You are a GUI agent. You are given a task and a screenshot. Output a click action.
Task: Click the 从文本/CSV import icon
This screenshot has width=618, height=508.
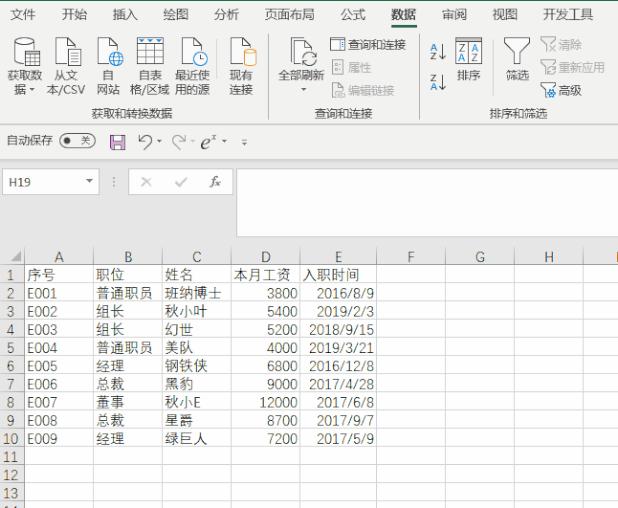pyautogui.click(x=66, y=66)
